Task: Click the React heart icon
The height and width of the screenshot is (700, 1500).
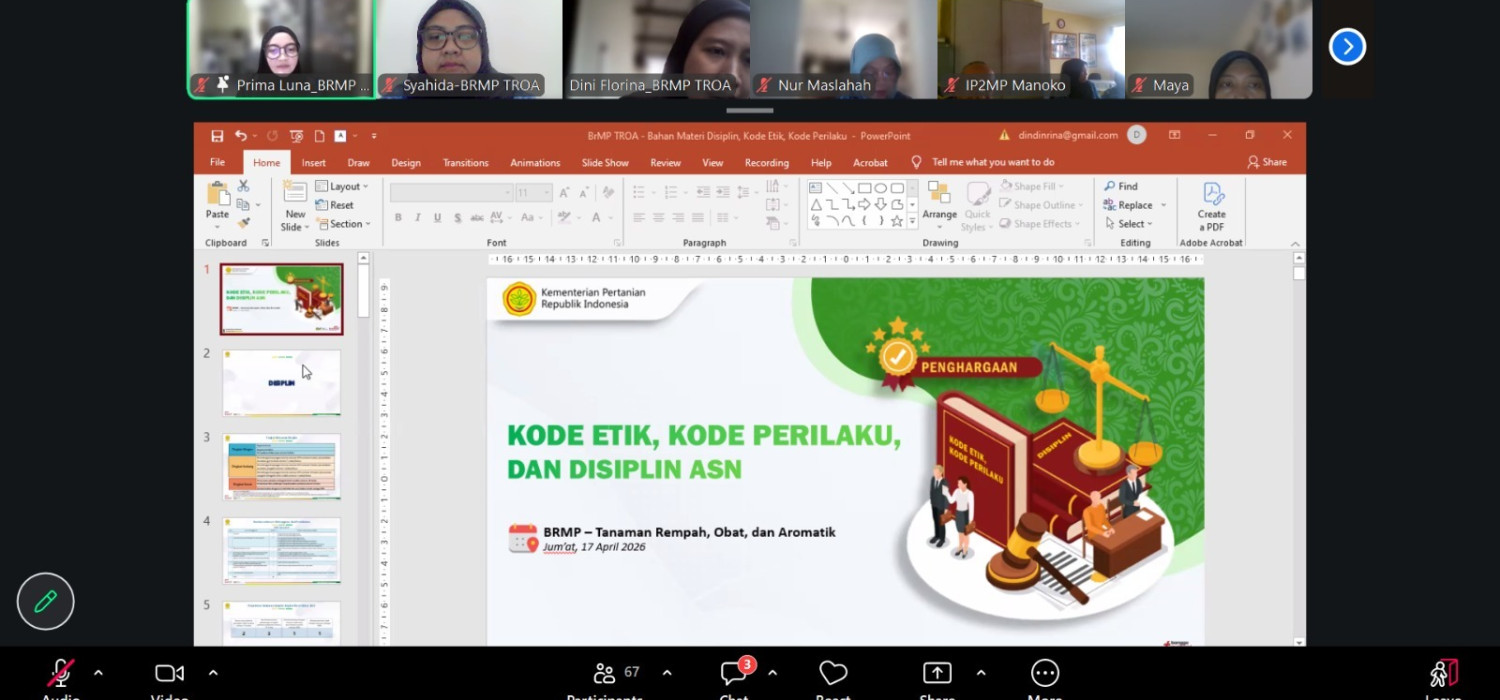Action: point(833,673)
